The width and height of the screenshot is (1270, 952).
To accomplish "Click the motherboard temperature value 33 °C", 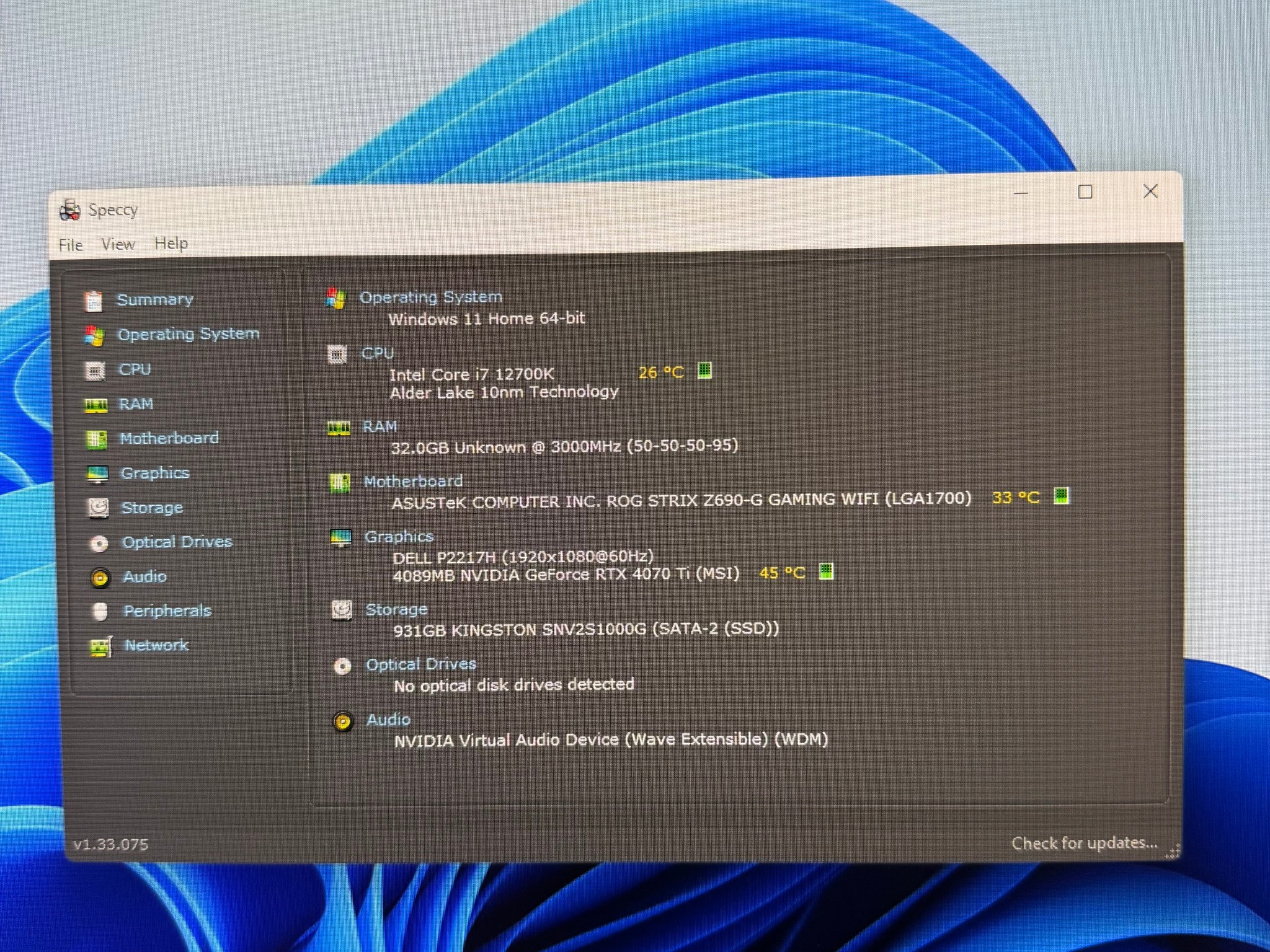I will point(1016,498).
